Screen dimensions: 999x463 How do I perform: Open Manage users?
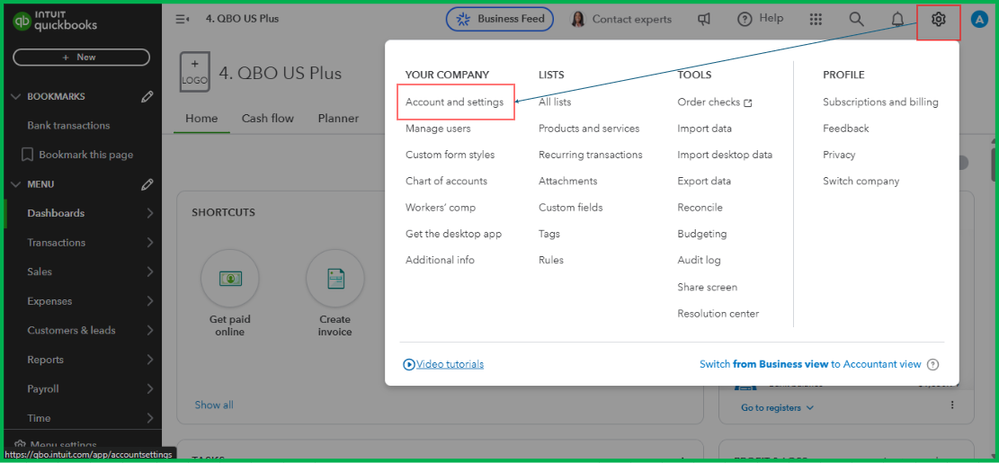click(438, 129)
